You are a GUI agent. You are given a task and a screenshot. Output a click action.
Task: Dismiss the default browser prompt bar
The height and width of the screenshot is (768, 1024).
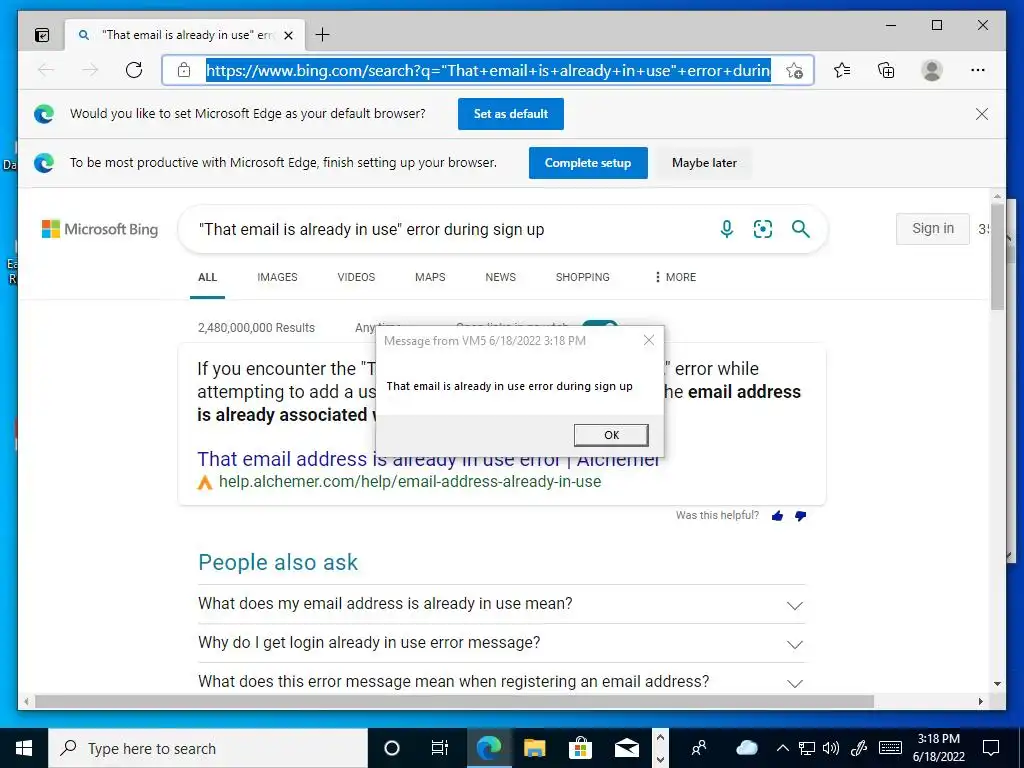coord(982,114)
